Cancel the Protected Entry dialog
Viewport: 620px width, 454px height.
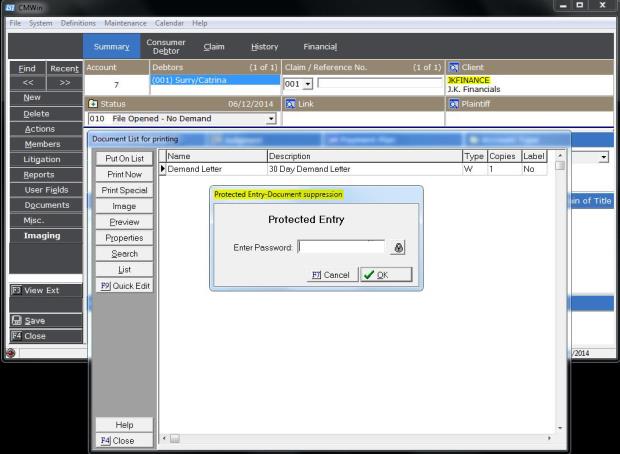pyautogui.click(x=331, y=274)
